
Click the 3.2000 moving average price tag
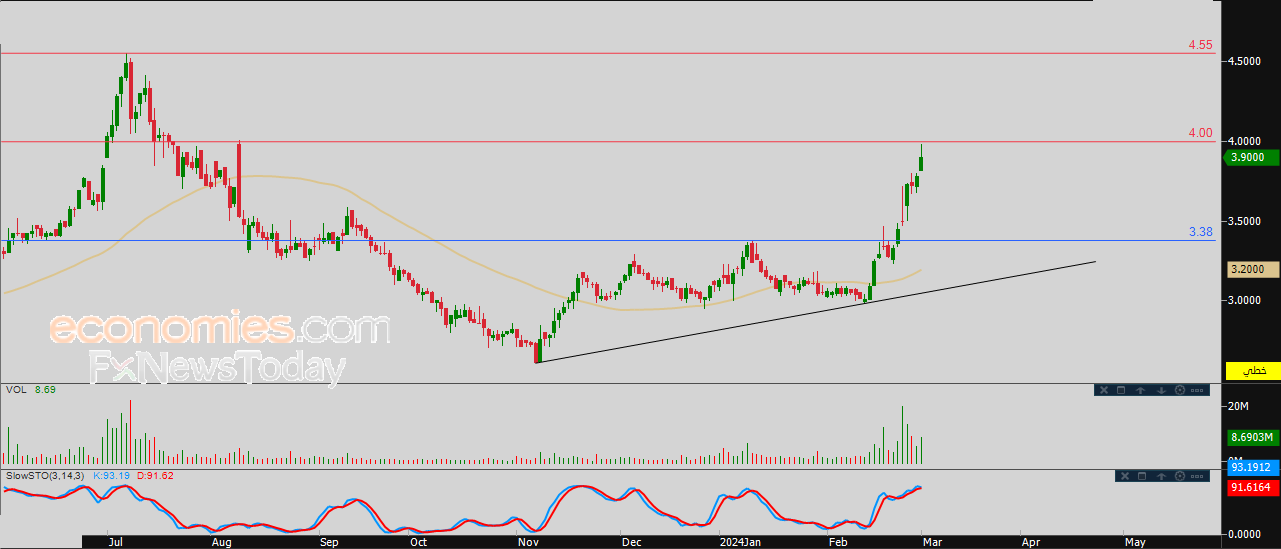pyautogui.click(x=1253, y=269)
